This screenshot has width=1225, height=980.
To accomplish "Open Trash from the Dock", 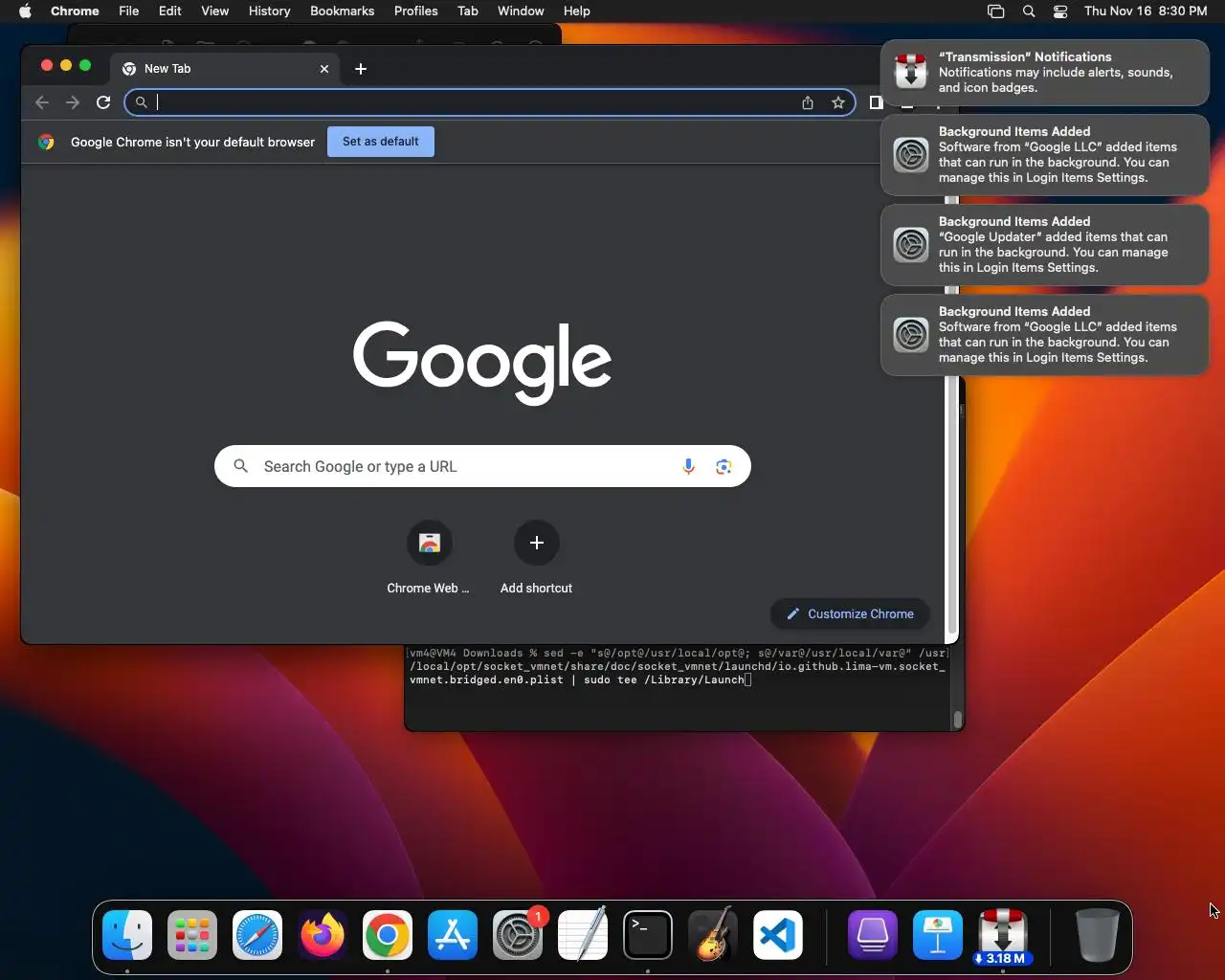I will pyautogui.click(x=1097, y=935).
